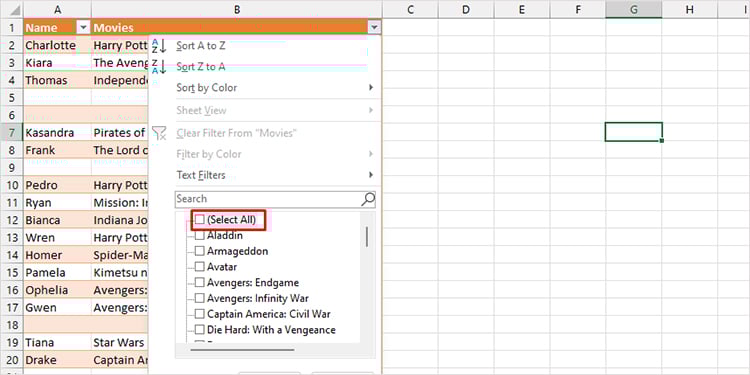The image size is (750, 375).
Task: Click the Sort Z to A icon
Action: click(158, 66)
